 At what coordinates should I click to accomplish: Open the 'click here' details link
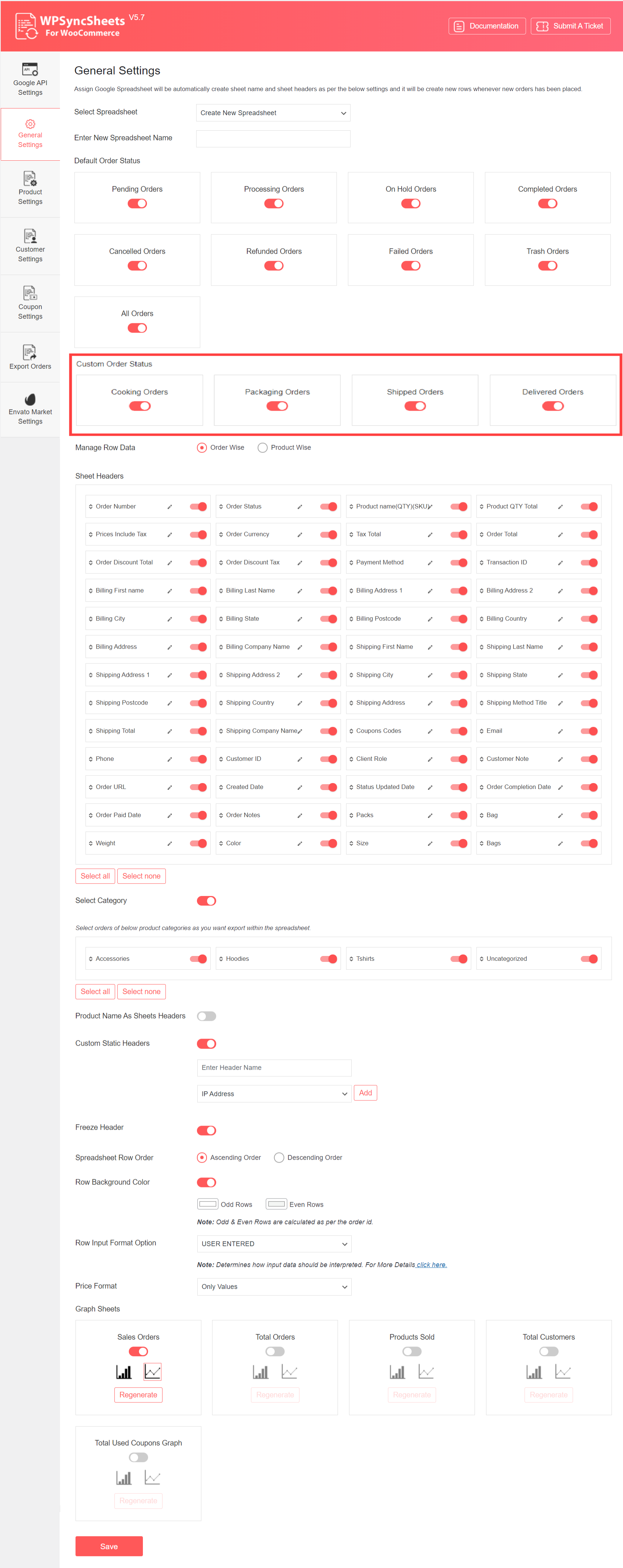[431, 1265]
